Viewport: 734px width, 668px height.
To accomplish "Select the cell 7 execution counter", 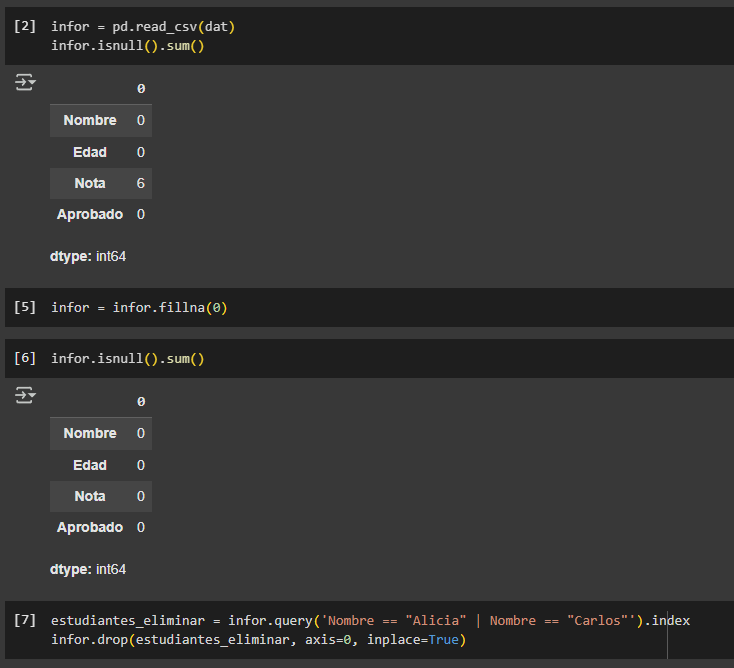I will point(25,620).
